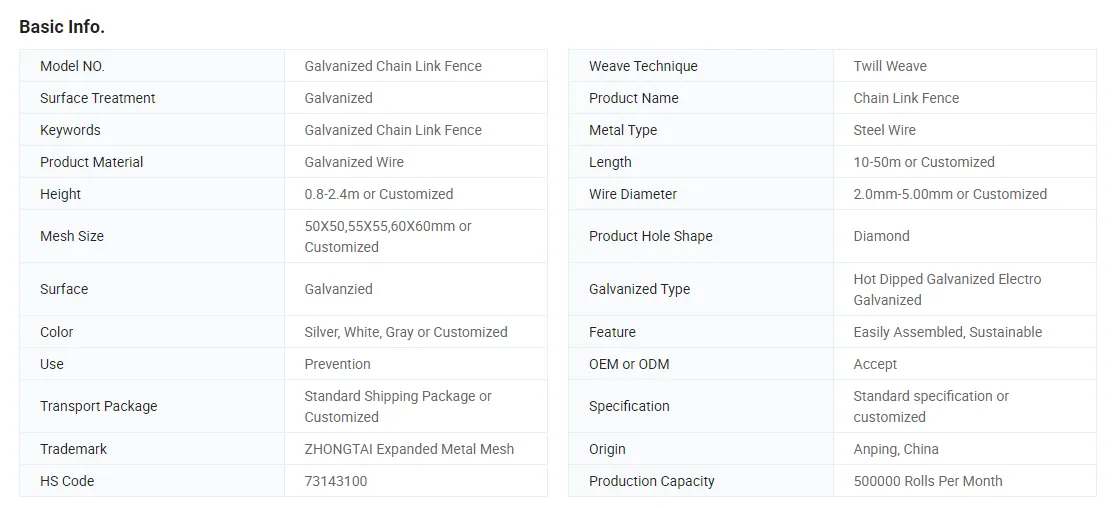Screen dimensions: 1114x508
Task: Click the Height value 0.8-2.4m or Customized
Action: 379,194
